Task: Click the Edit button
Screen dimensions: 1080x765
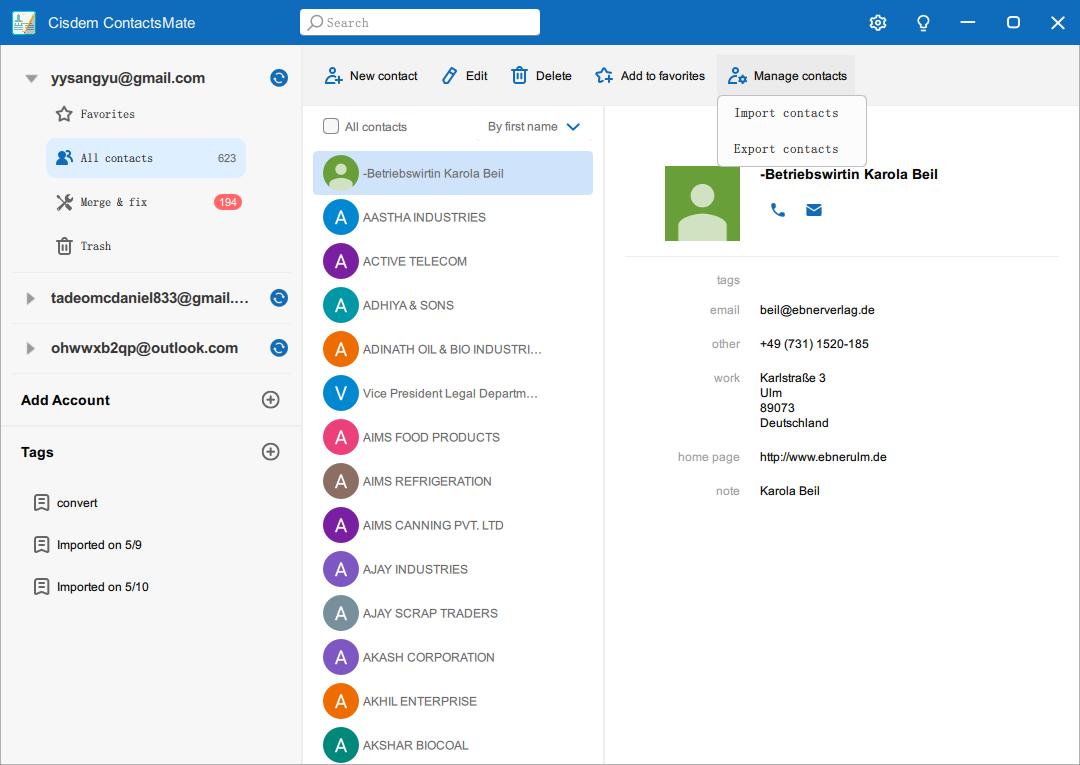Action: [x=464, y=76]
